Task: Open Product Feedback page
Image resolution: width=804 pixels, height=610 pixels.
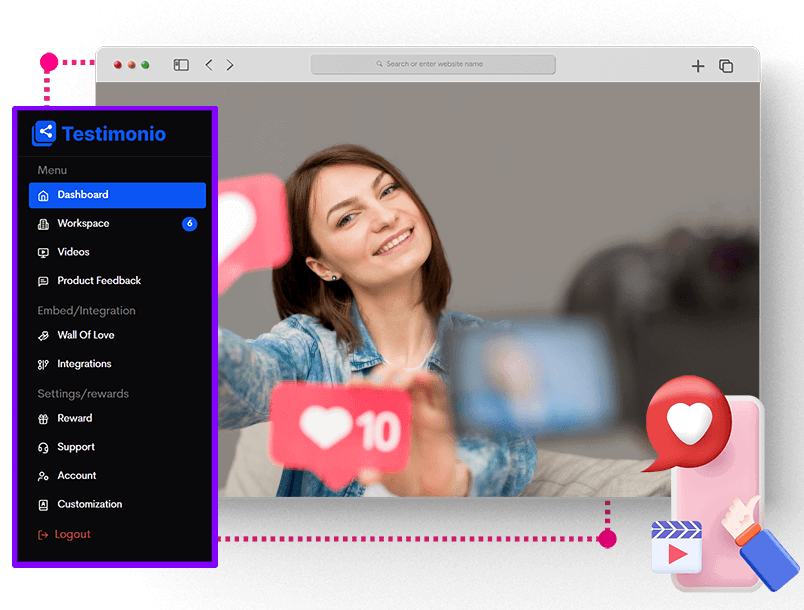Action: click(99, 281)
